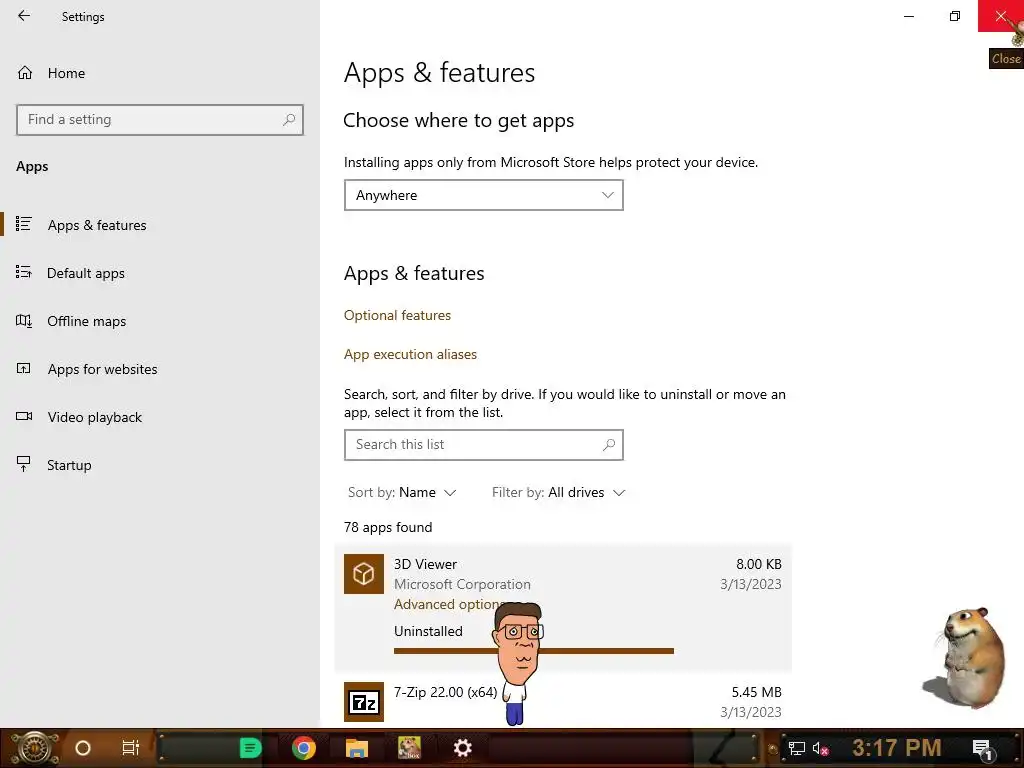This screenshot has width=1024, height=768.
Task: Click the 3D Viewer uninstall progress bar
Action: tap(534, 651)
